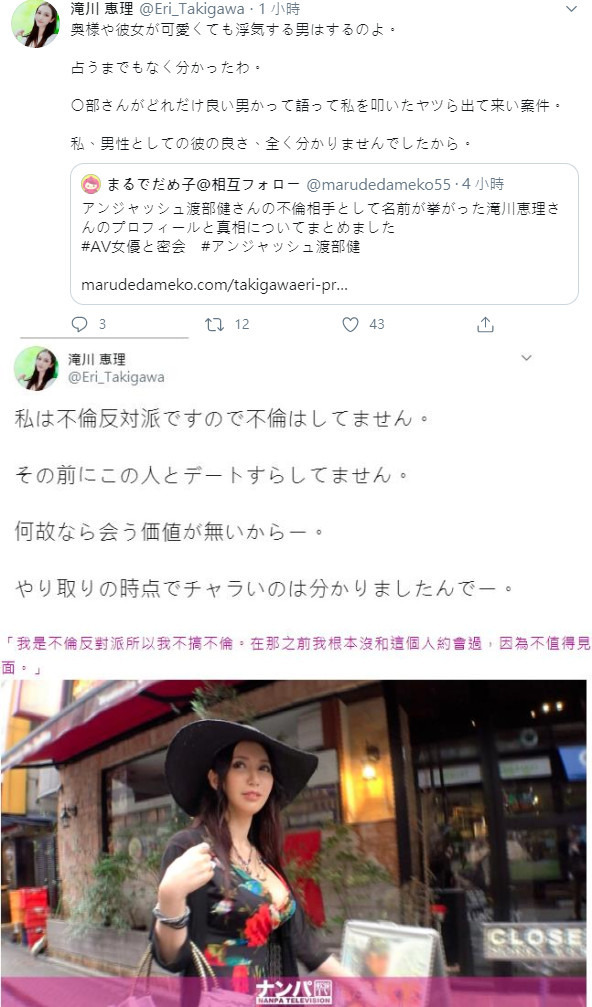The width and height of the screenshot is (592, 1007).
Task: Click the retweet count 12
Action: click(241, 324)
